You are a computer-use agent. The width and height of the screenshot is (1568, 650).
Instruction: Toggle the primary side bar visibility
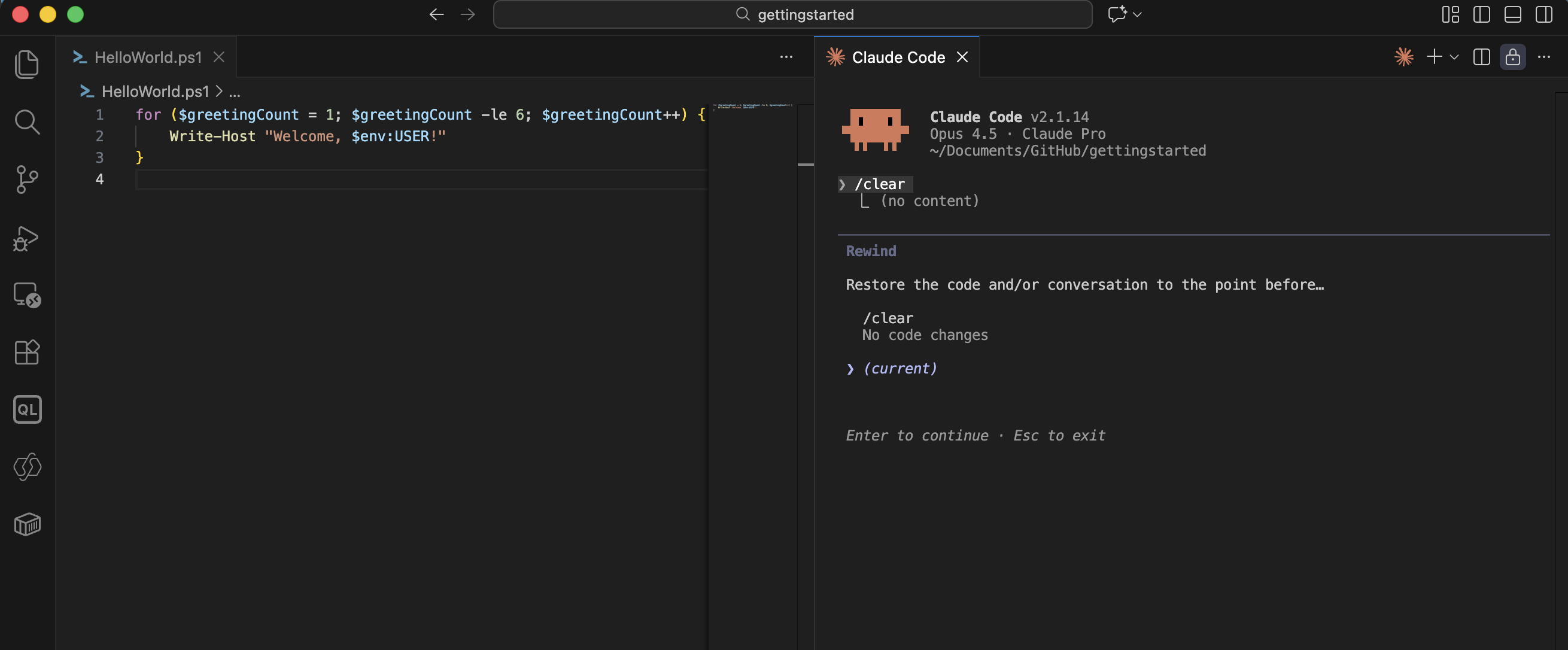[1482, 14]
